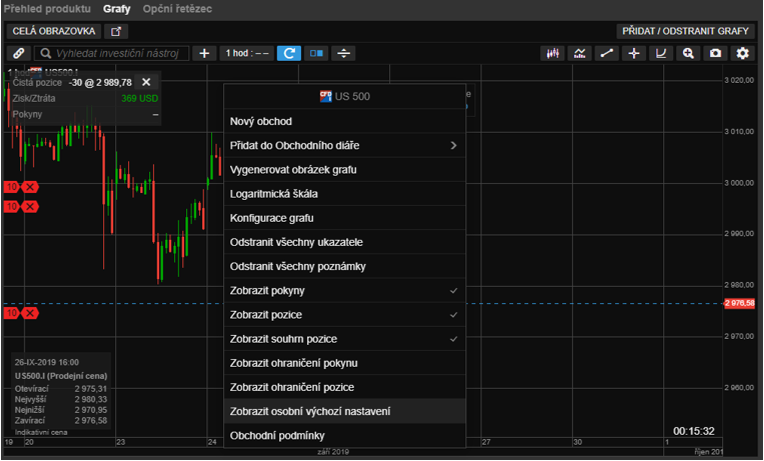Image resolution: width=764 pixels, height=461 pixels.
Task: Select the trend line drawing tool
Action: pos(606,53)
